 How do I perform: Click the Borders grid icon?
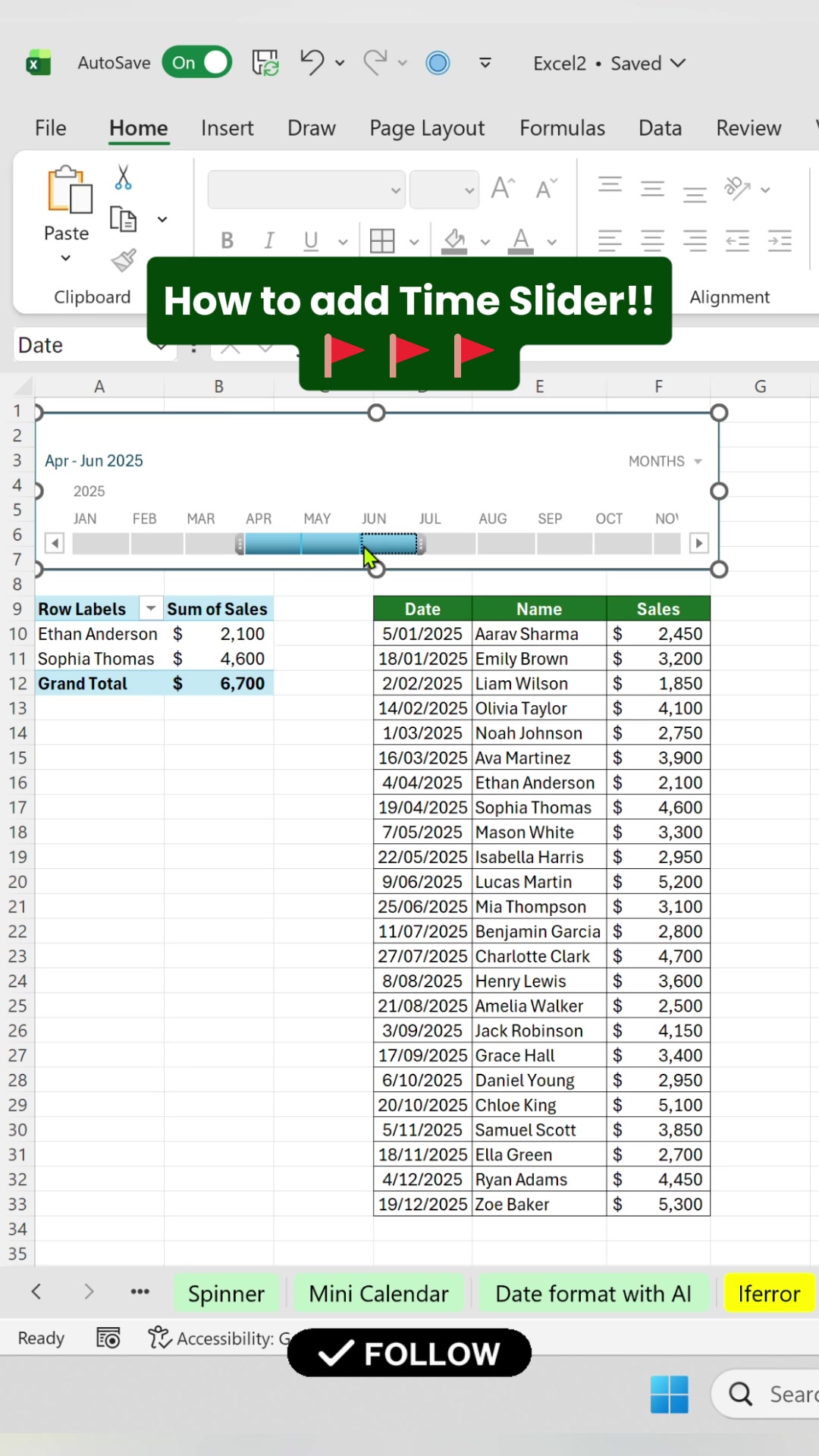tap(382, 241)
